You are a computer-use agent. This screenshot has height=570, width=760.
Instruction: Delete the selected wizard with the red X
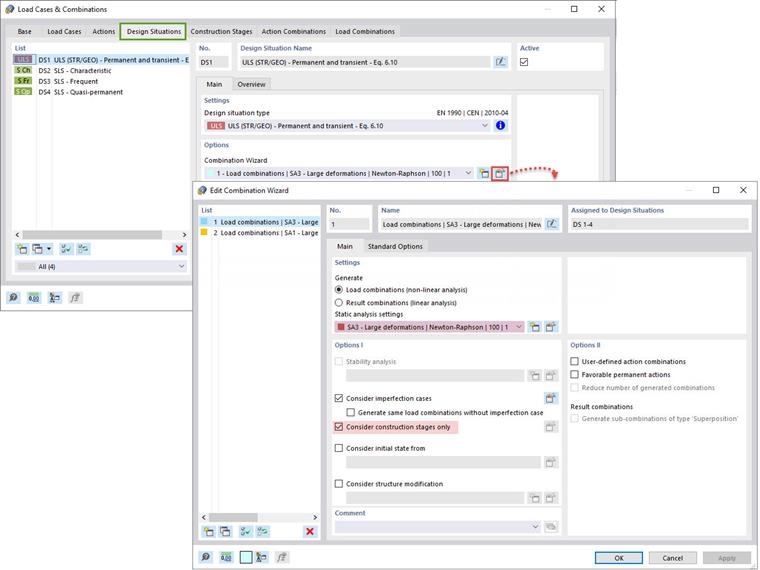tap(310, 532)
